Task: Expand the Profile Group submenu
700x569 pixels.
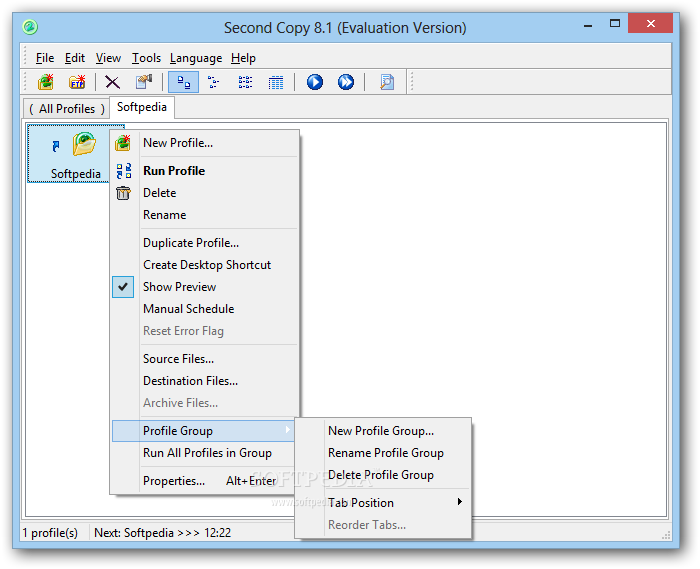Action: 204,431
